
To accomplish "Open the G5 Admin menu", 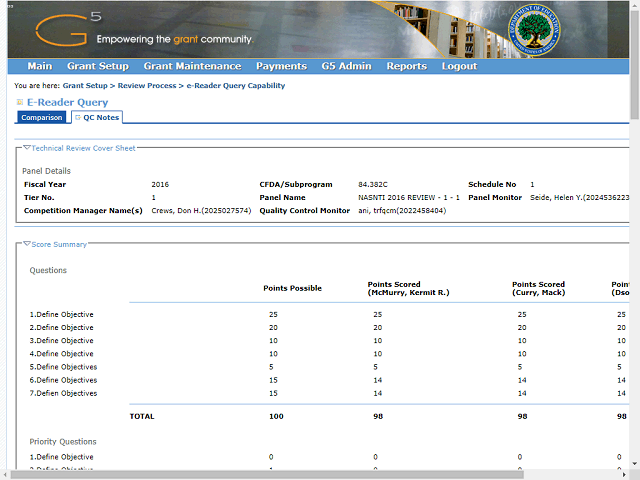I will 346,66.
